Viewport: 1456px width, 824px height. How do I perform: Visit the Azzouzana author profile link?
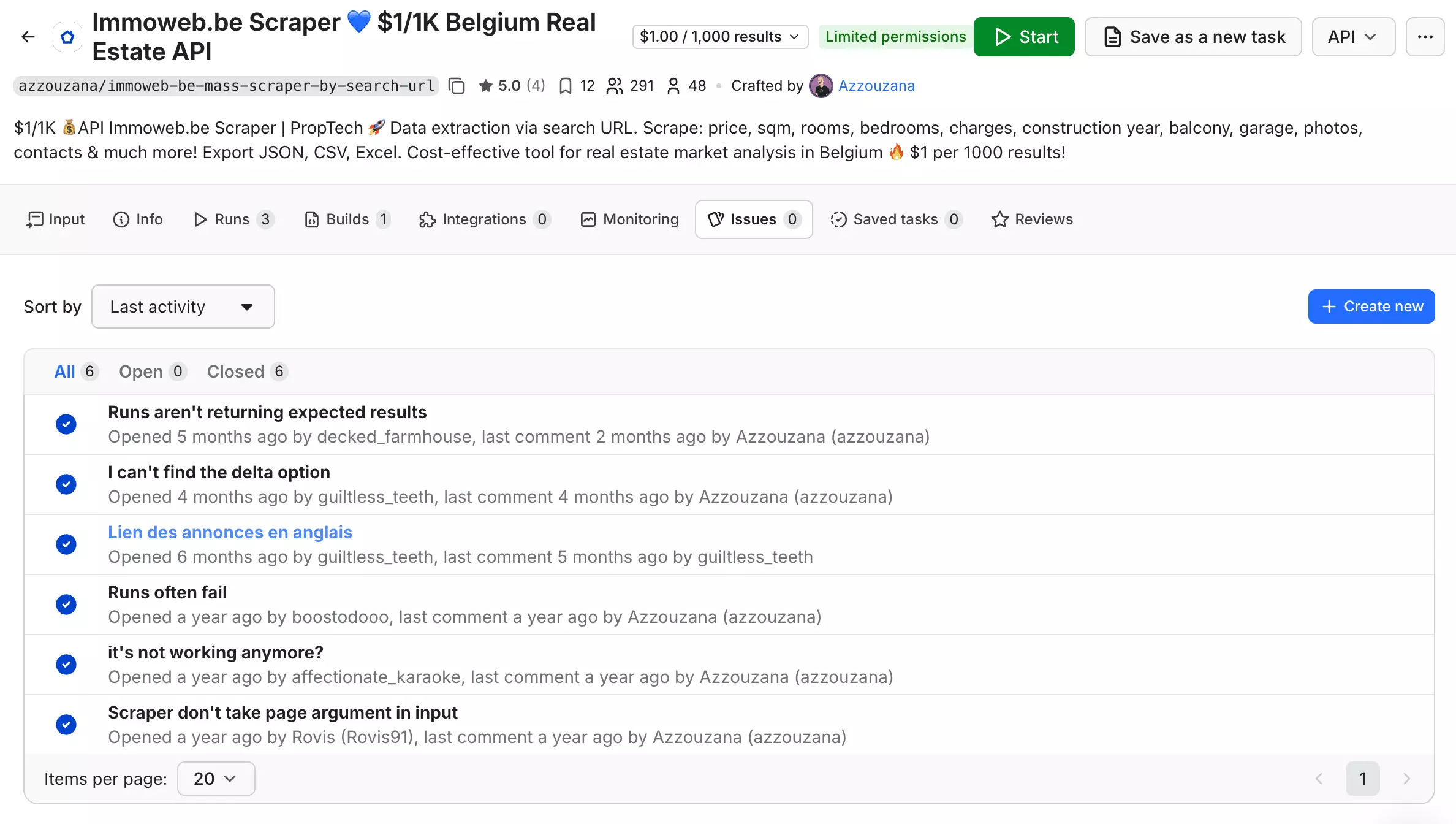[x=876, y=86]
